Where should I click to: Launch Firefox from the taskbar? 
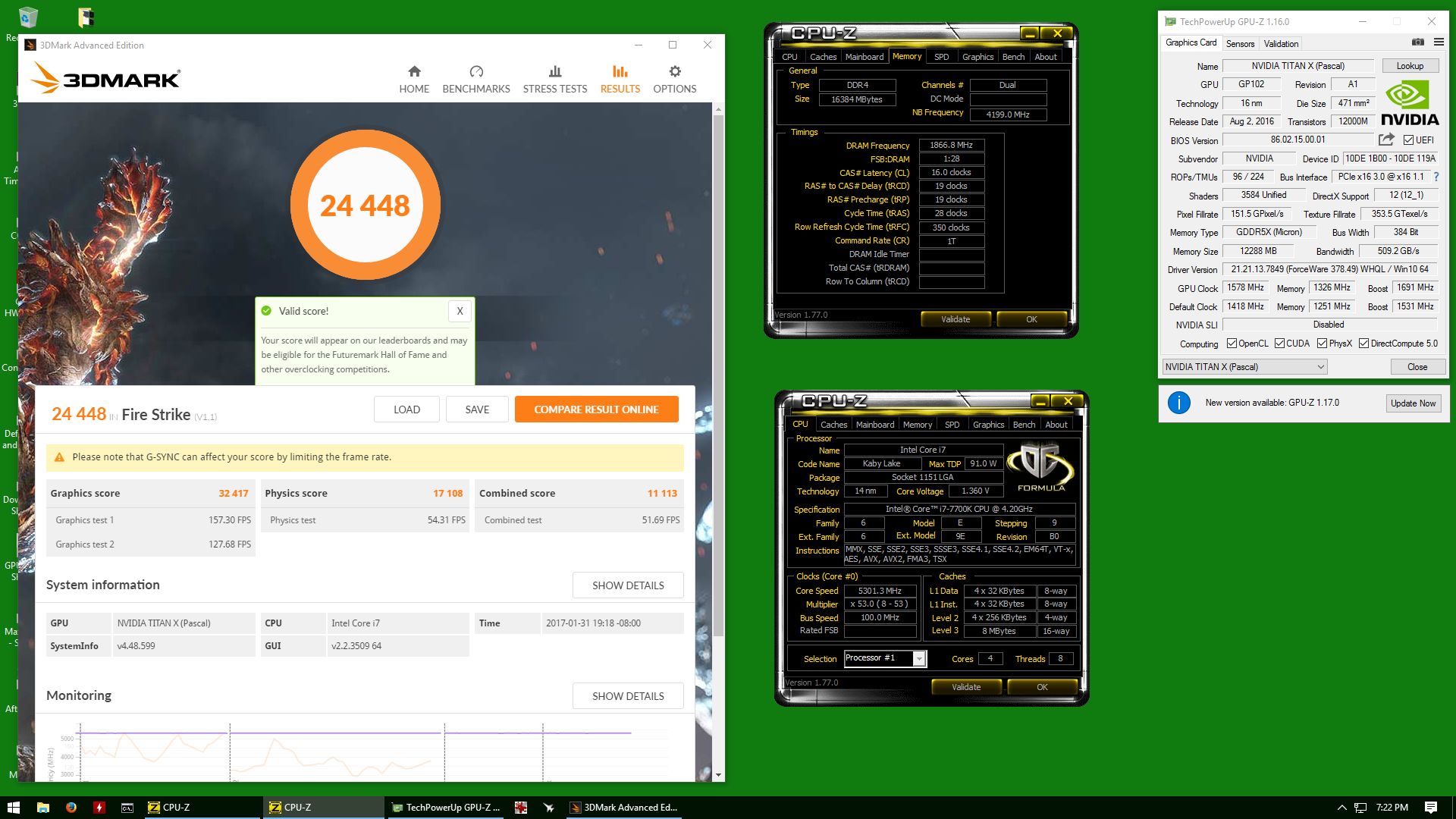pyautogui.click(x=71, y=808)
